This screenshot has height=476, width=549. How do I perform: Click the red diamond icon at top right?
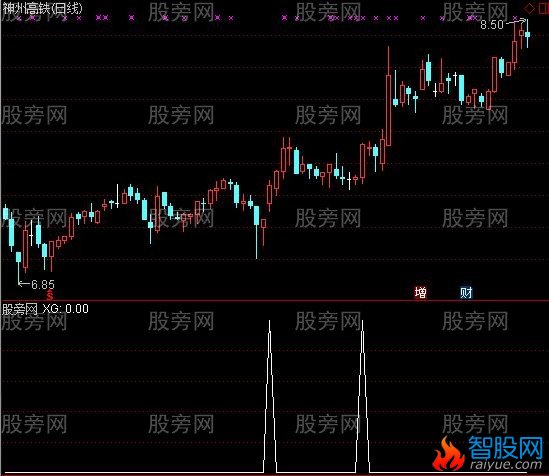pos(529,8)
